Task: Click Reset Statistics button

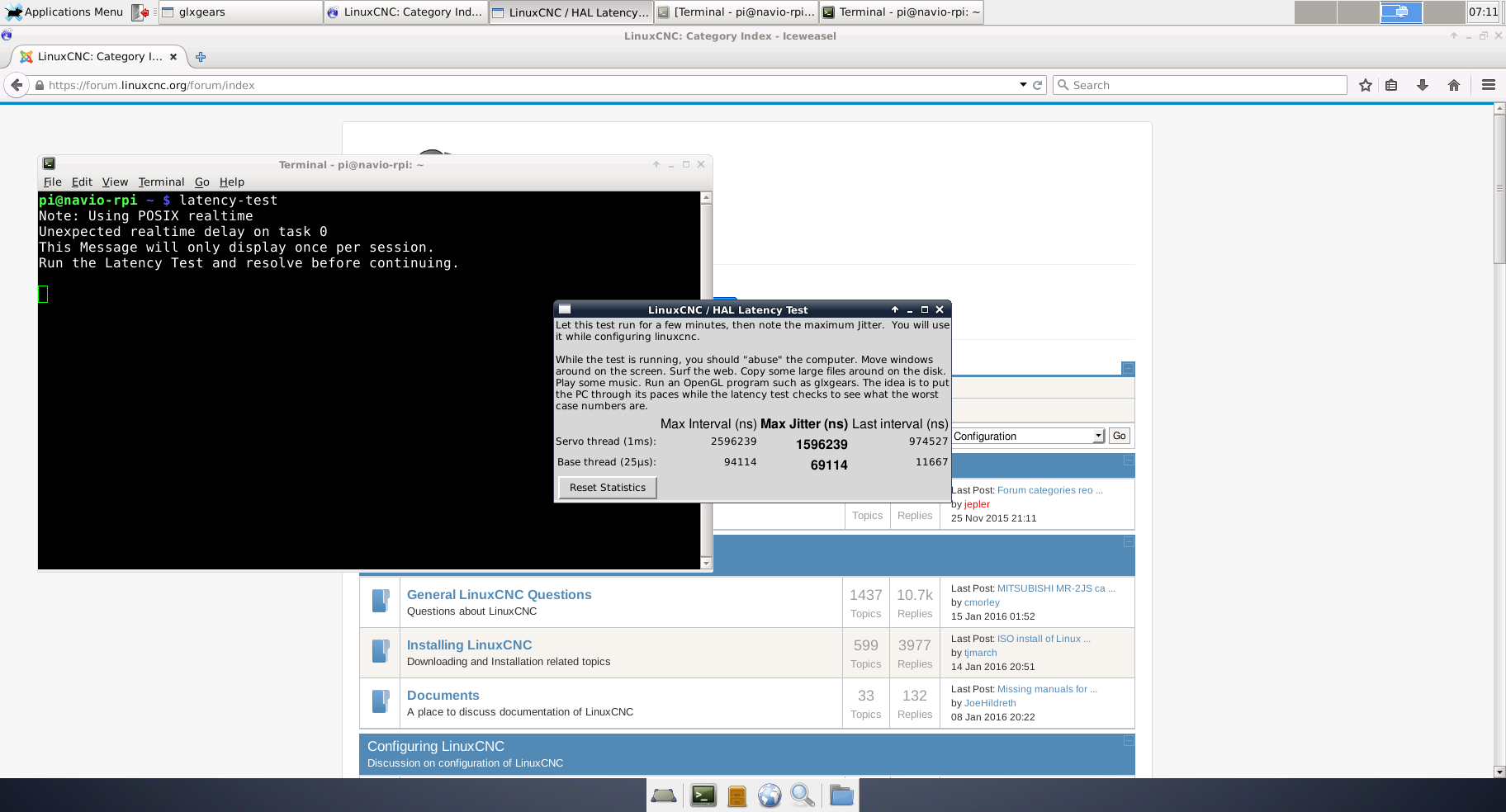Action: (608, 488)
